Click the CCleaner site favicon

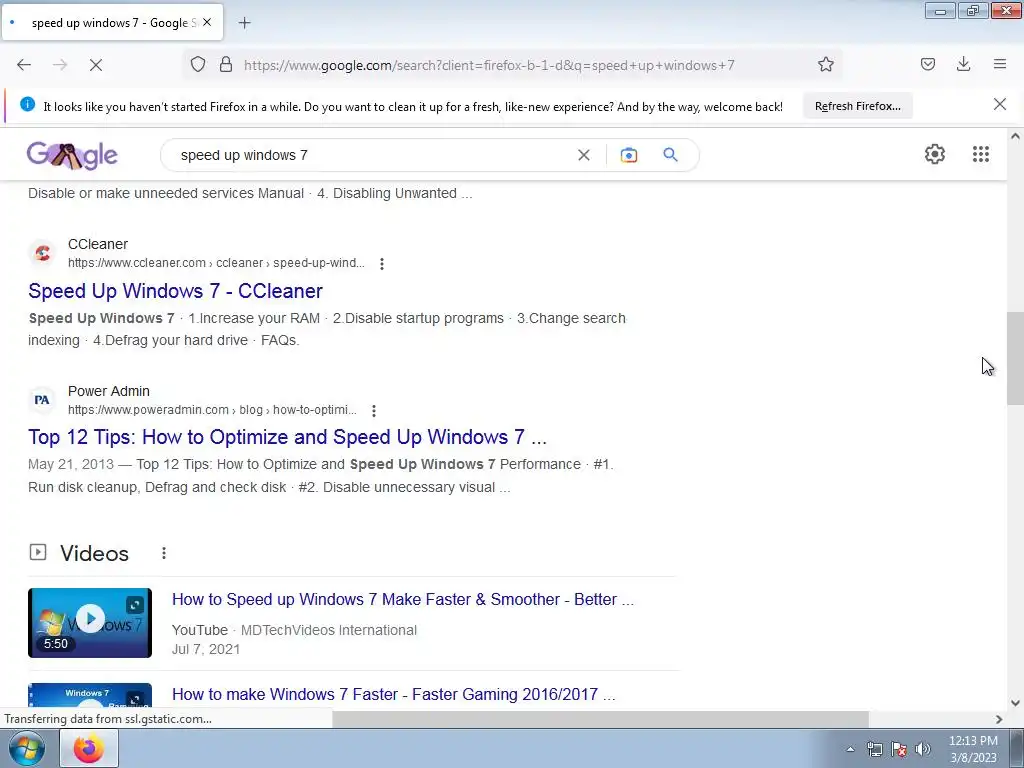point(42,253)
